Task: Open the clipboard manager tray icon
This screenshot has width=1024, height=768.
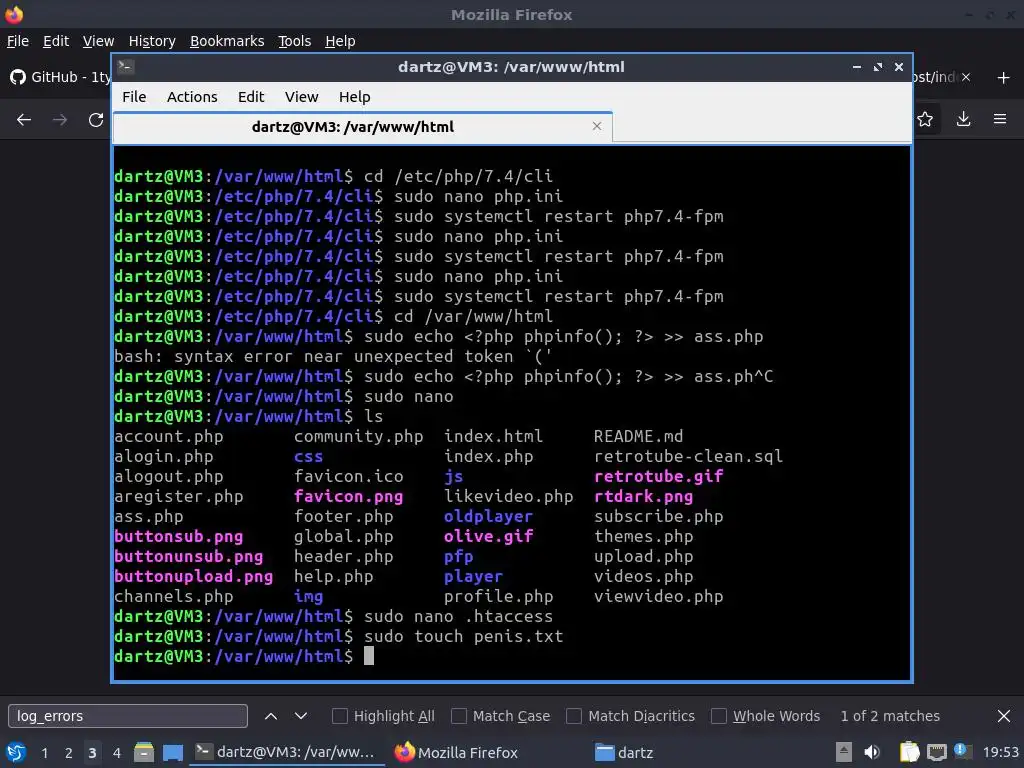Action: click(909, 752)
